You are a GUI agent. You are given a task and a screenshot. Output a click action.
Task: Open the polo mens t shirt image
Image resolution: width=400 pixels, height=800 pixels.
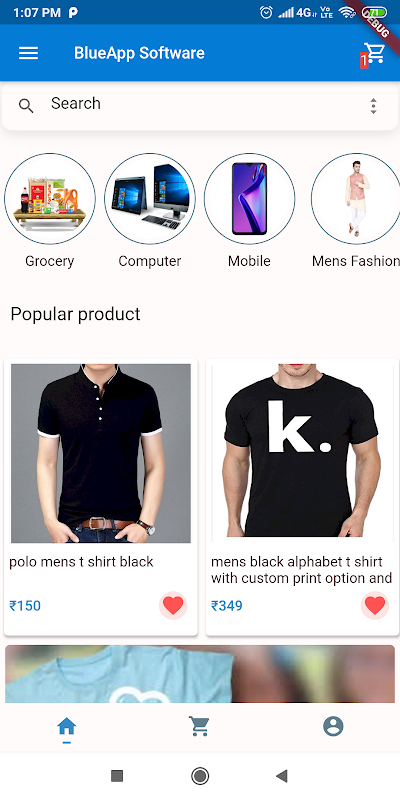click(101, 453)
